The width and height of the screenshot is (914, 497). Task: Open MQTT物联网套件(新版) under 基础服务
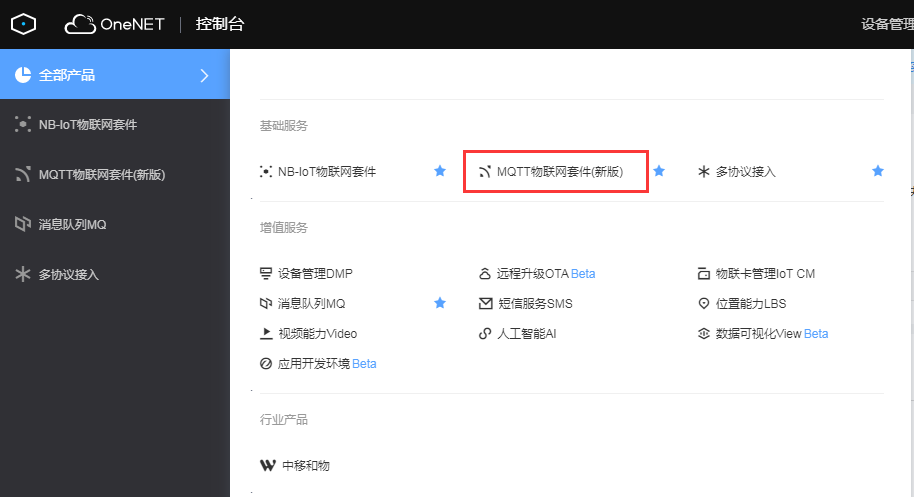[560, 171]
